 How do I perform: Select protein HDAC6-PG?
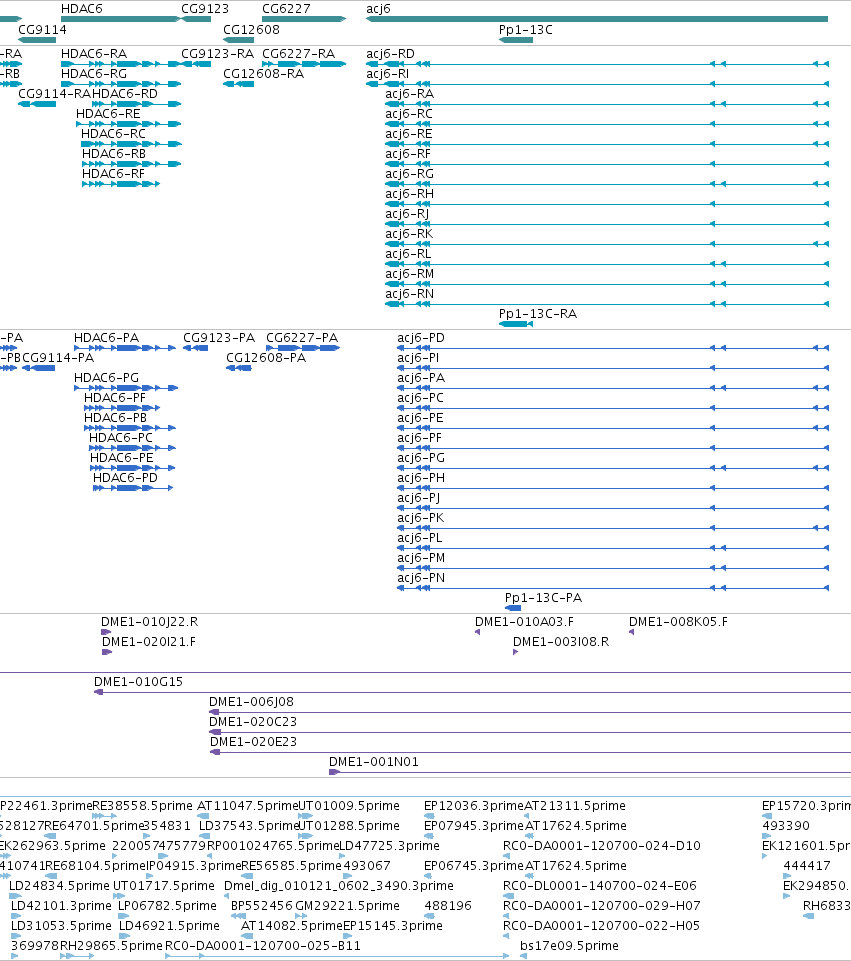(x=107, y=378)
